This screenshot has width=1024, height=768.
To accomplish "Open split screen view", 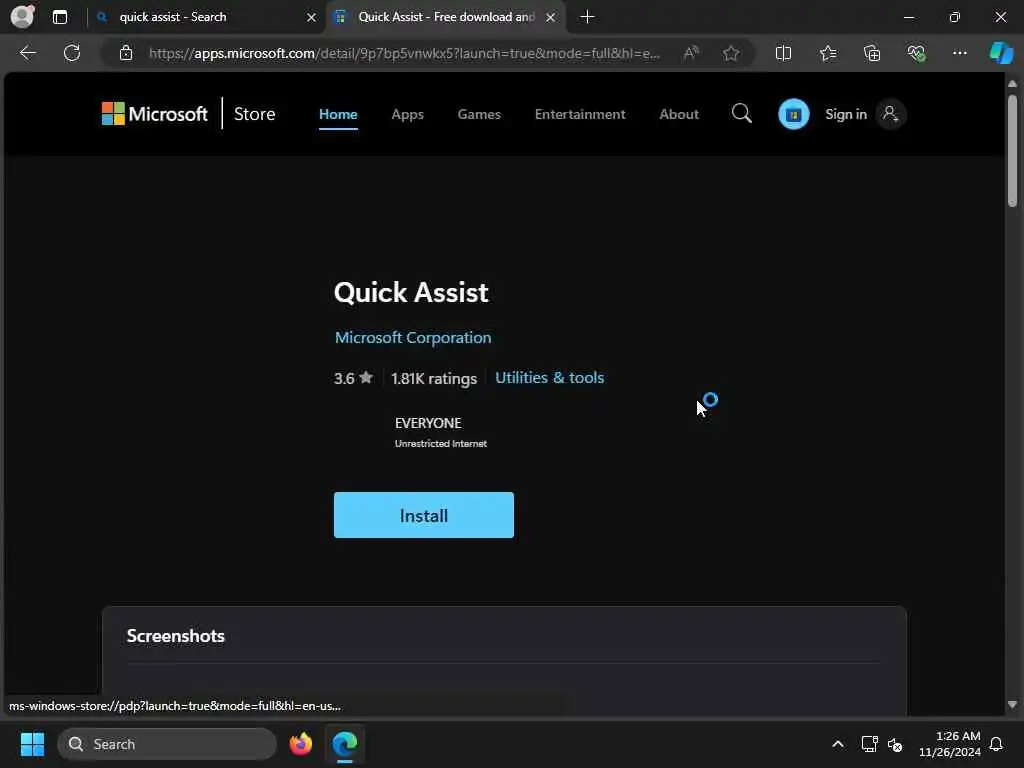I will click(x=783, y=53).
